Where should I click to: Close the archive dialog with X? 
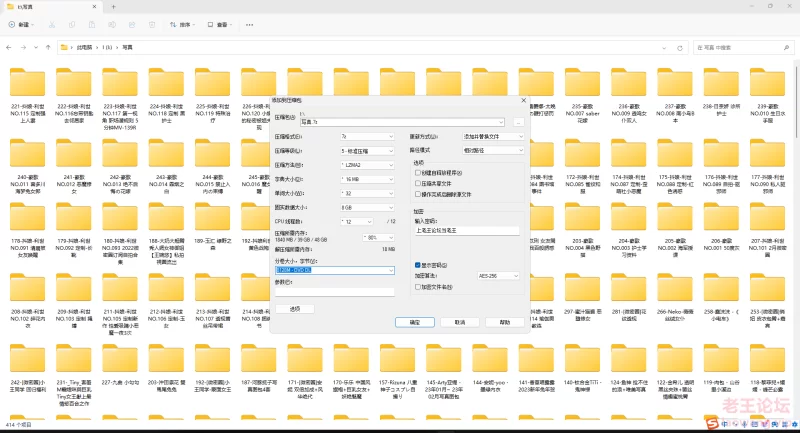tap(523, 100)
